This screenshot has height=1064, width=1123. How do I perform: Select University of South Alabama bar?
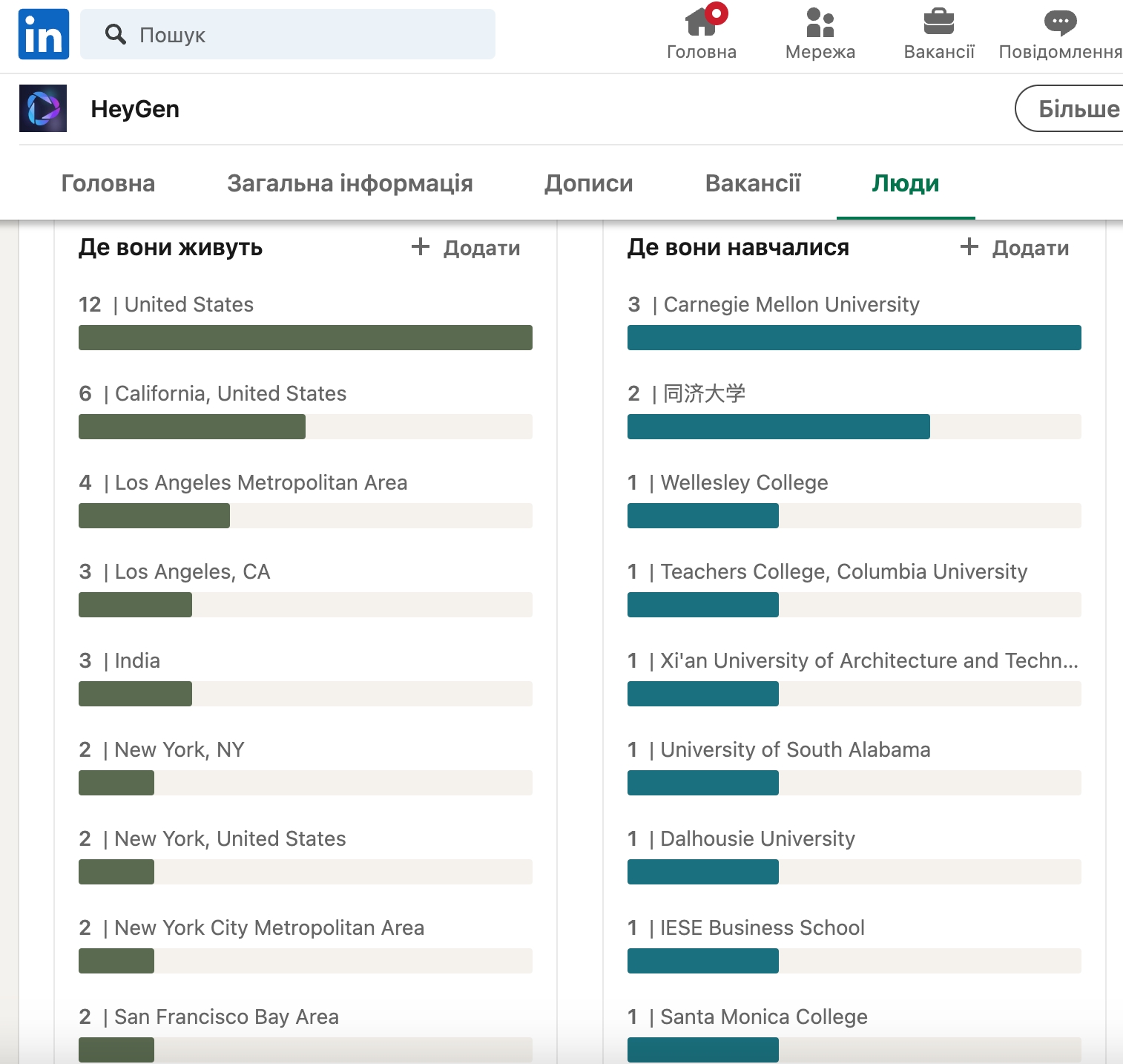coord(854,783)
